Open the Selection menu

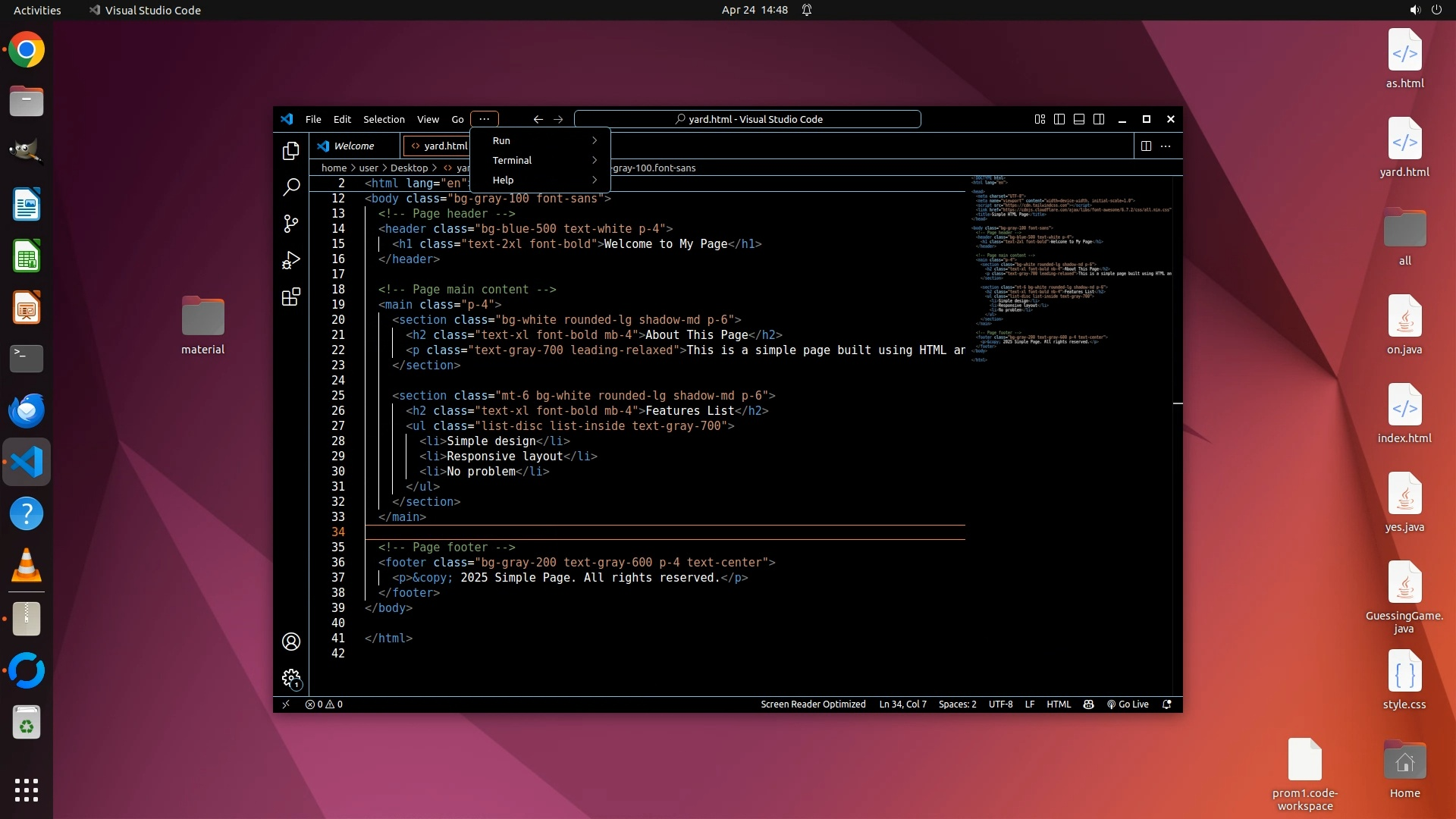coord(384,119)
